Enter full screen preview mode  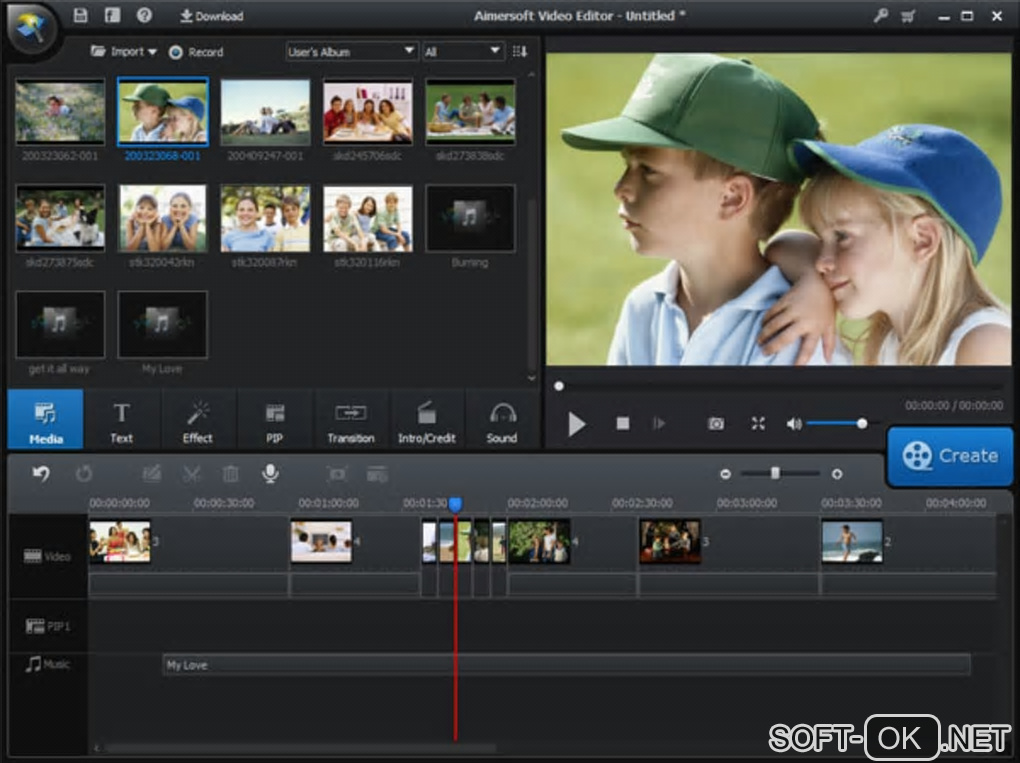coord(758,424)
